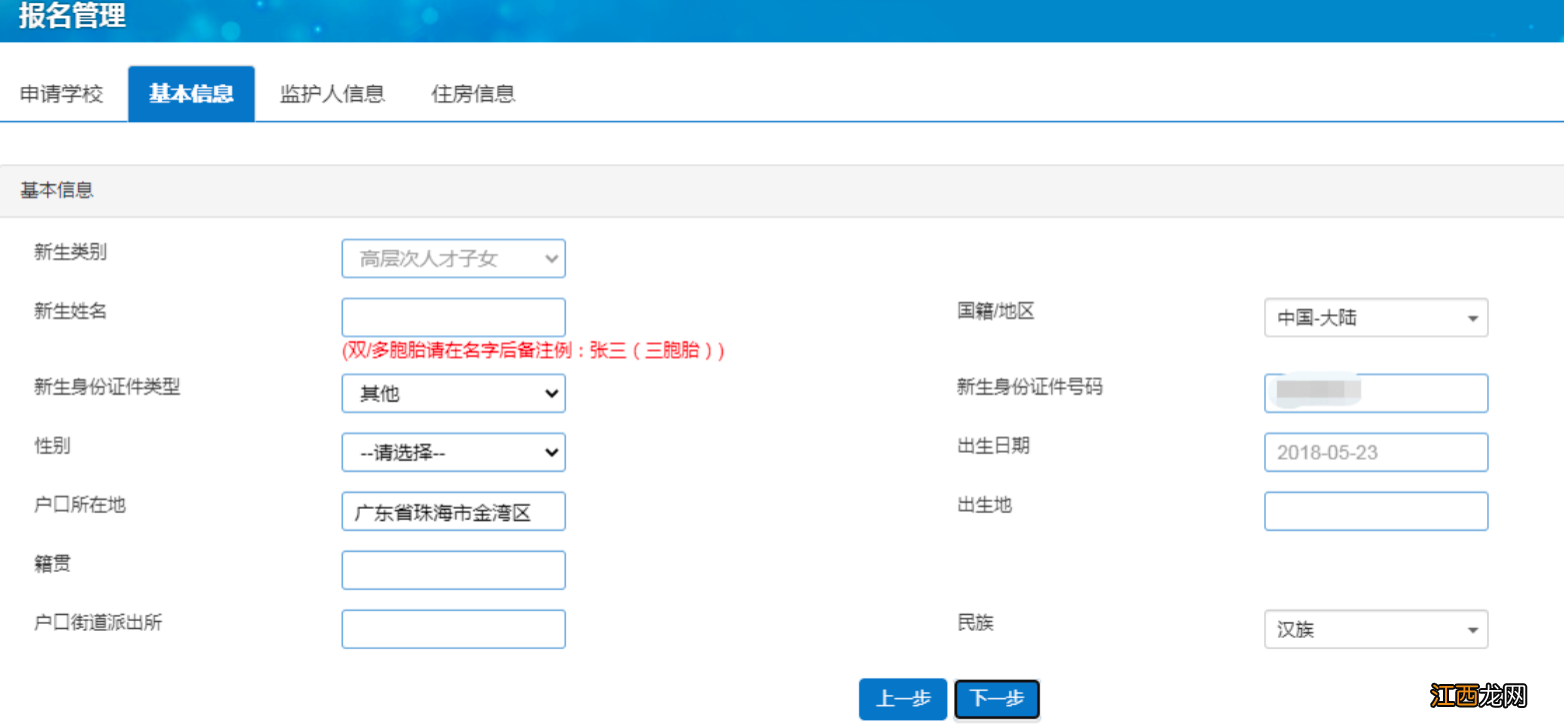Screen dimensions: 1564x726
Task: Click the 出生地 input field
Action: click(1376, 511)
